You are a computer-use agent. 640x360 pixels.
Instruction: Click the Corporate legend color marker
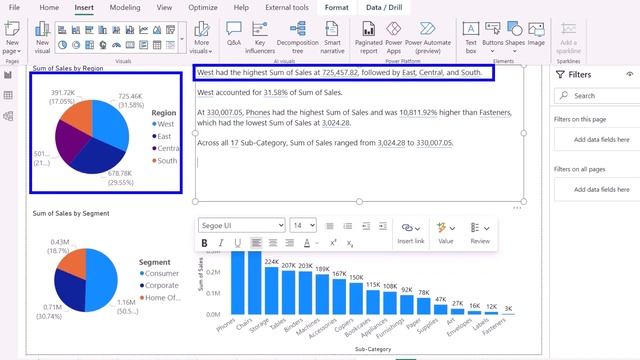click(x=142, y=285)
